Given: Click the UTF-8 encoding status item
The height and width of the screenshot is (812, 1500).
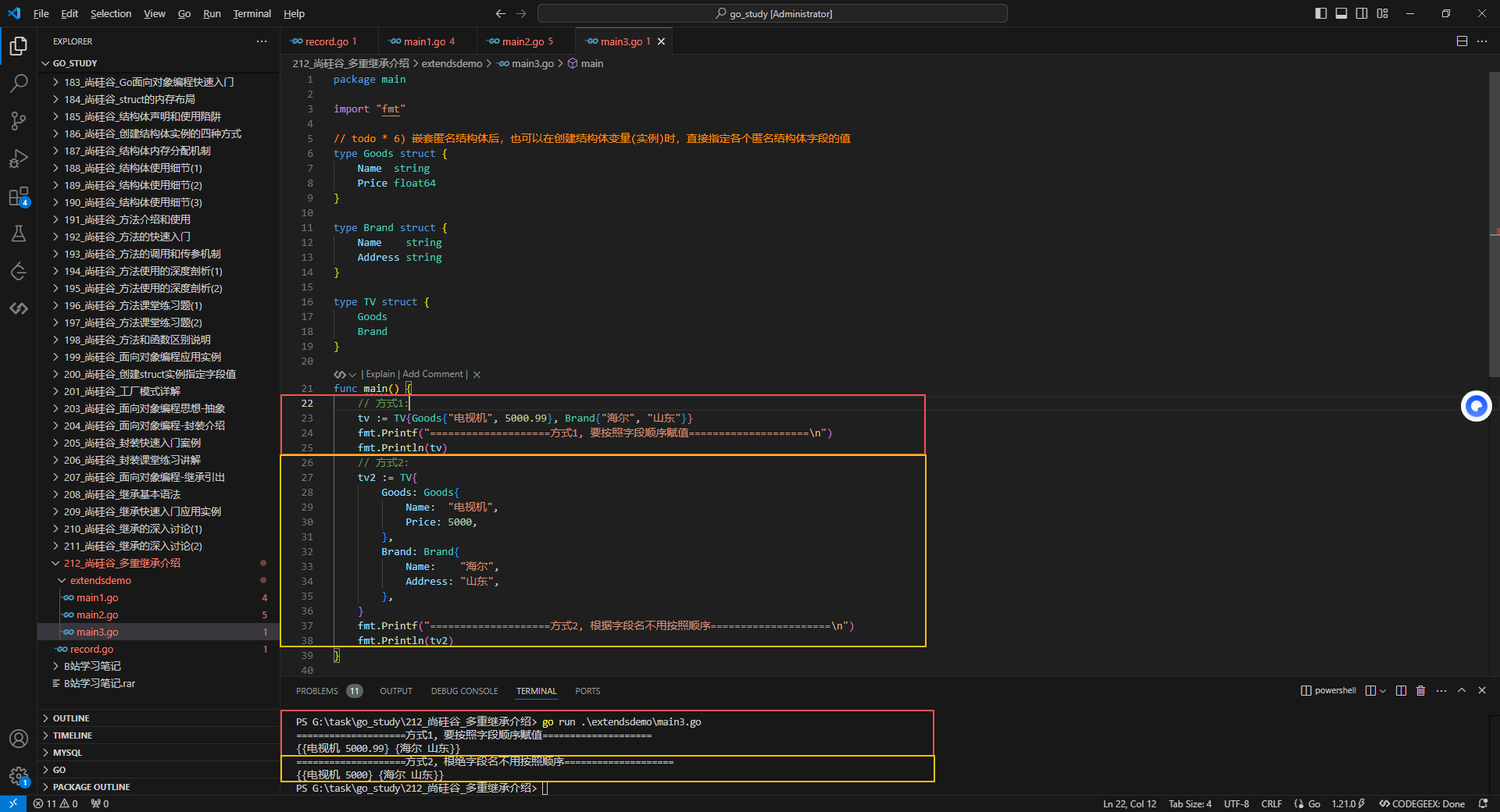Looking at the screenshot, I should pos(1236,804).
